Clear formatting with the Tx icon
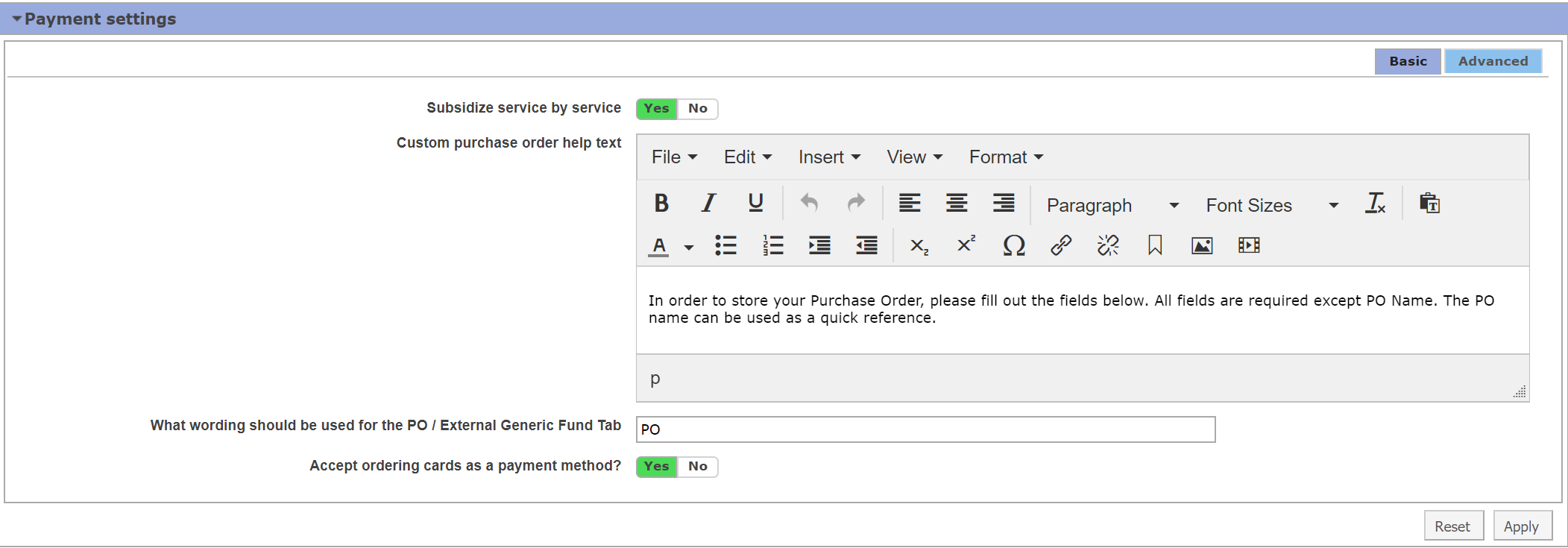The height and width of the screenshot is (548, 1568). coord(1375,204)
